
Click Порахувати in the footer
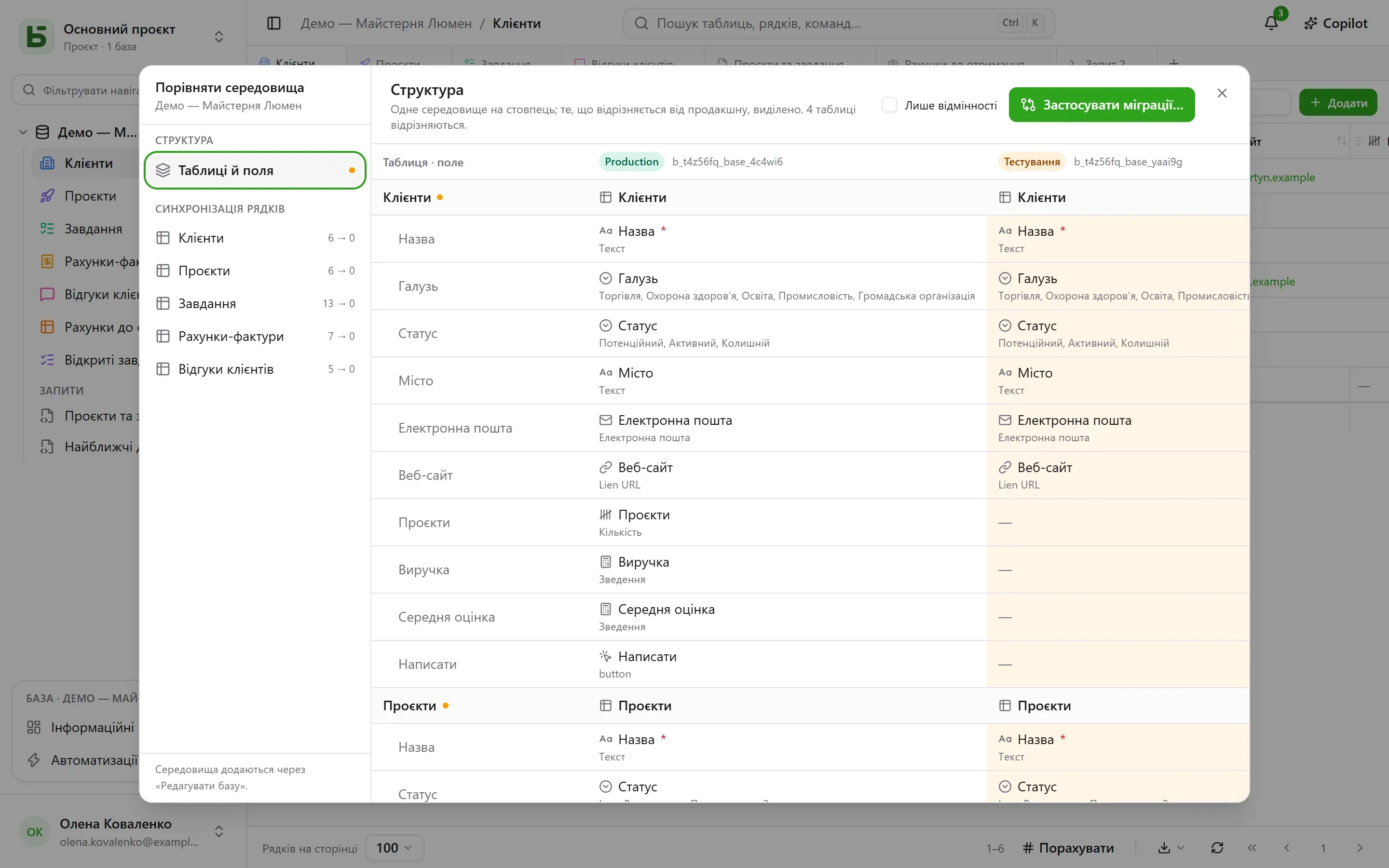[x=1068, y=848]
